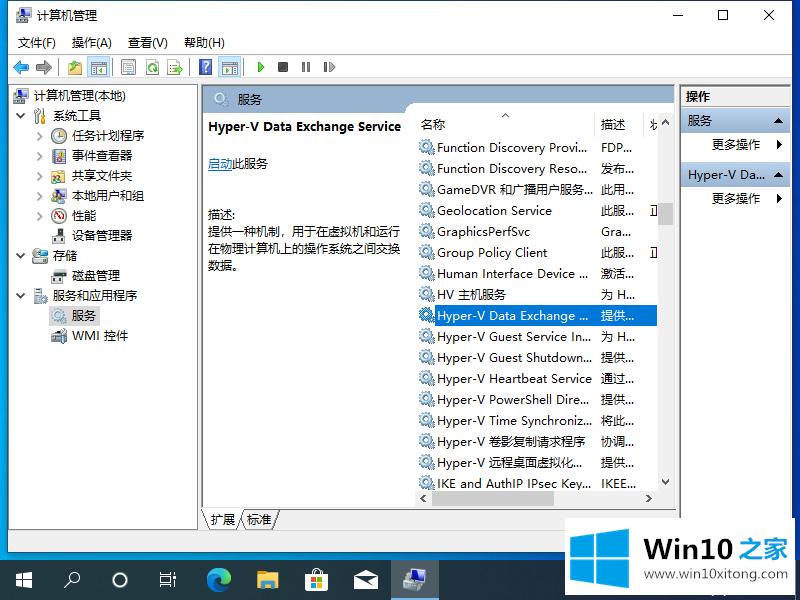
Task: Select WMI 控件 in the tree
Action: click(x=100, y=336)
